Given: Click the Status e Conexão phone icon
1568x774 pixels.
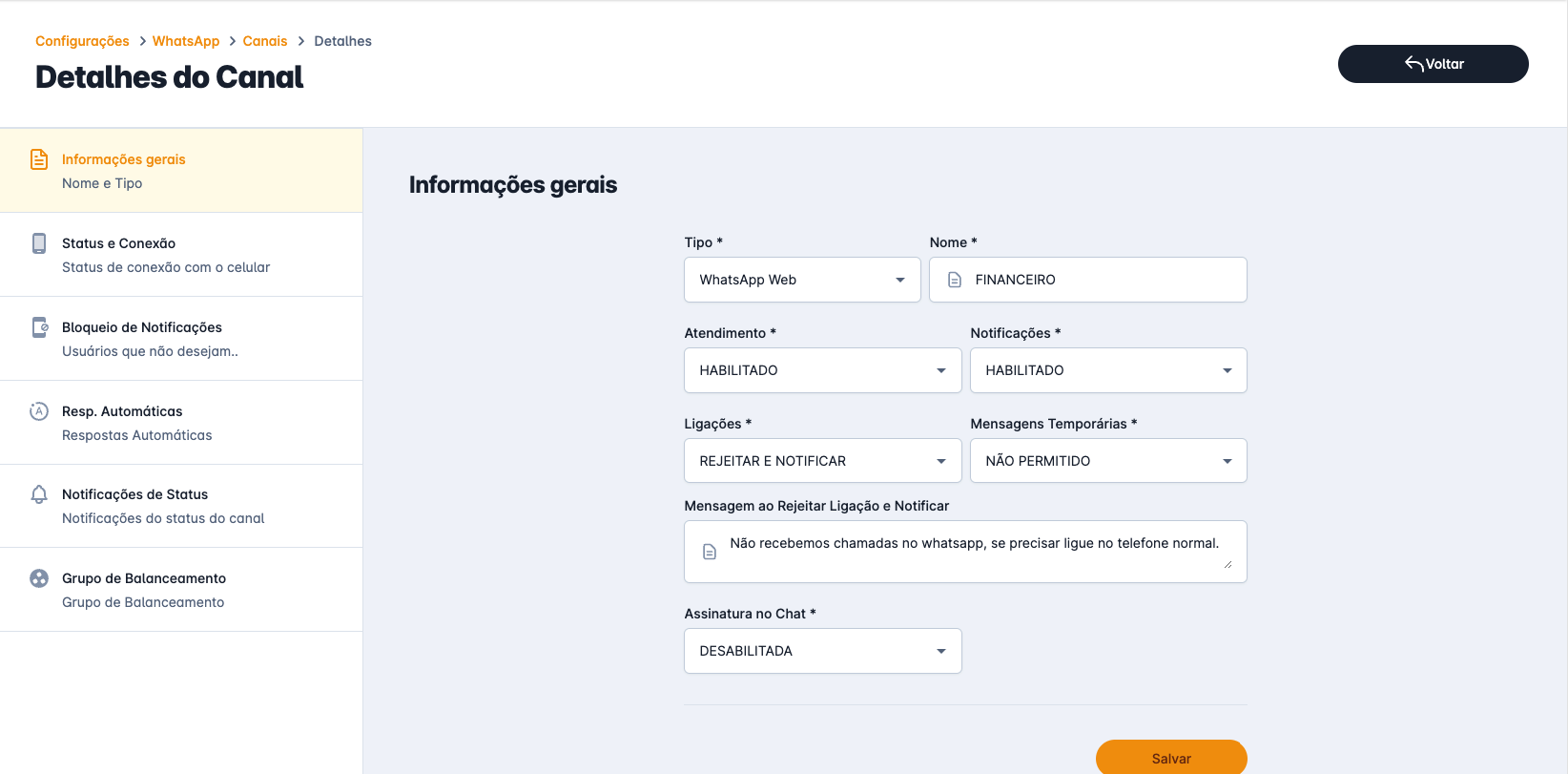Looking at the screenshot, I should pyautogui.click(x=39, y=243).
